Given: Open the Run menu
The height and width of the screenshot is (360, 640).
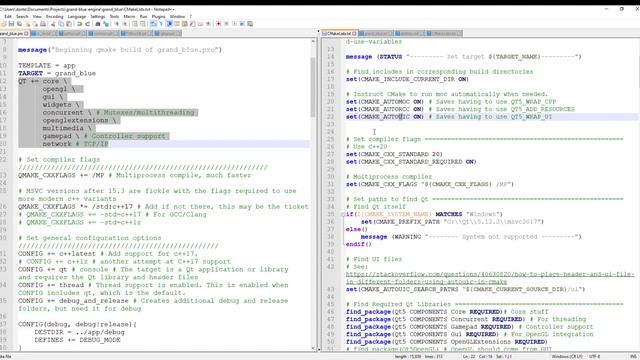Looking at the screenshot, I should coord(143,17).
